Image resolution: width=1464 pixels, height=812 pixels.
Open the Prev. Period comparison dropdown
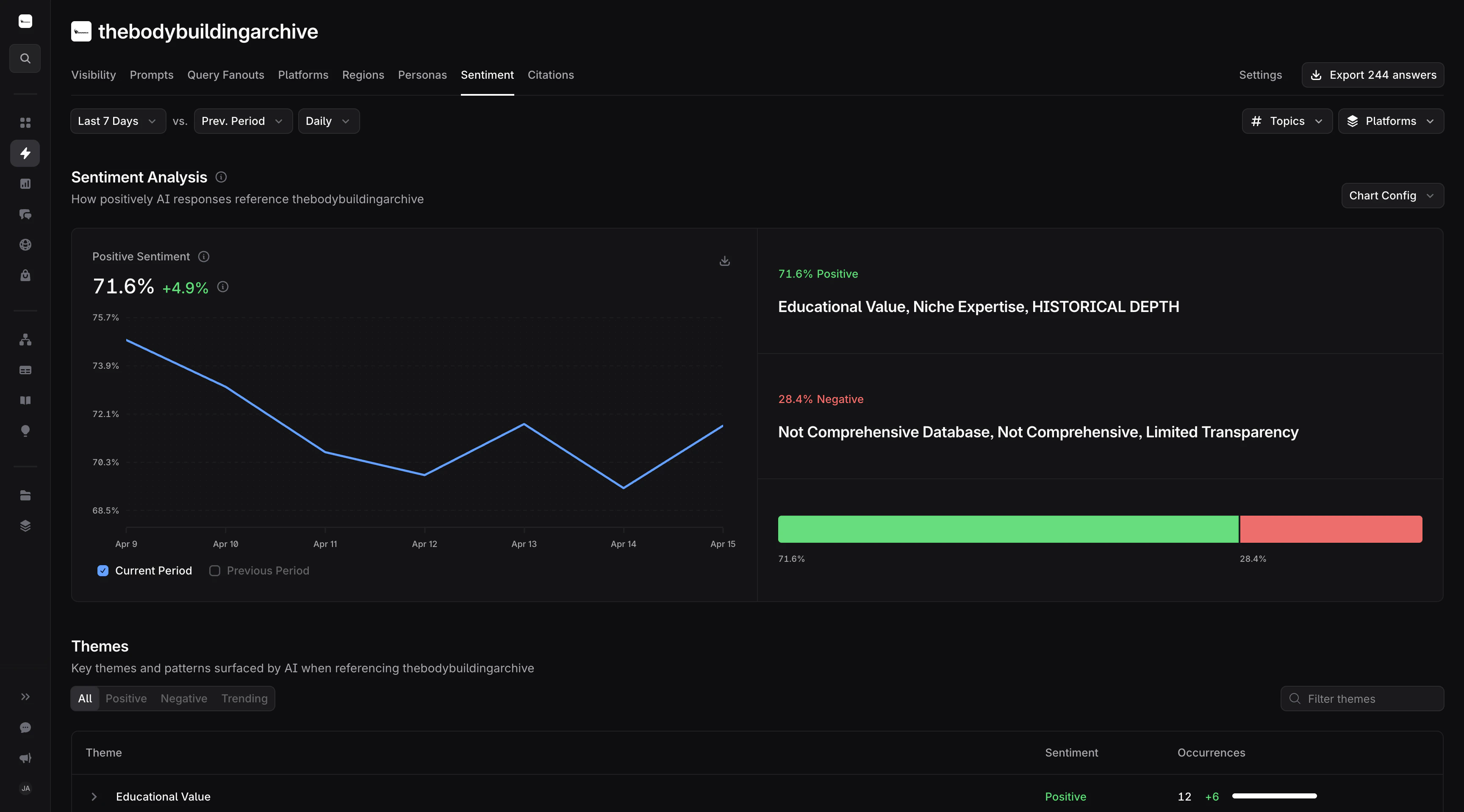[243, 121]
